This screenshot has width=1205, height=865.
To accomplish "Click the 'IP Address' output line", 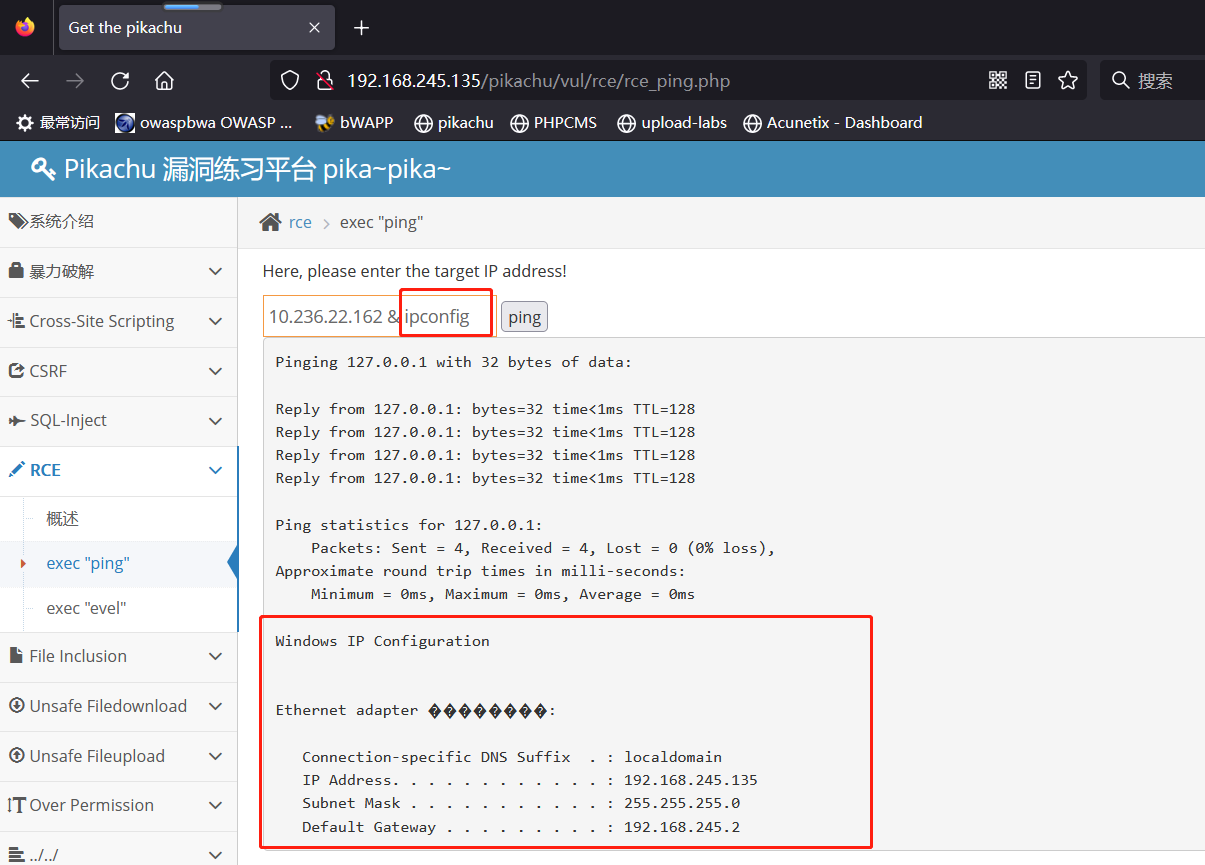I will [x=530, y=780].
